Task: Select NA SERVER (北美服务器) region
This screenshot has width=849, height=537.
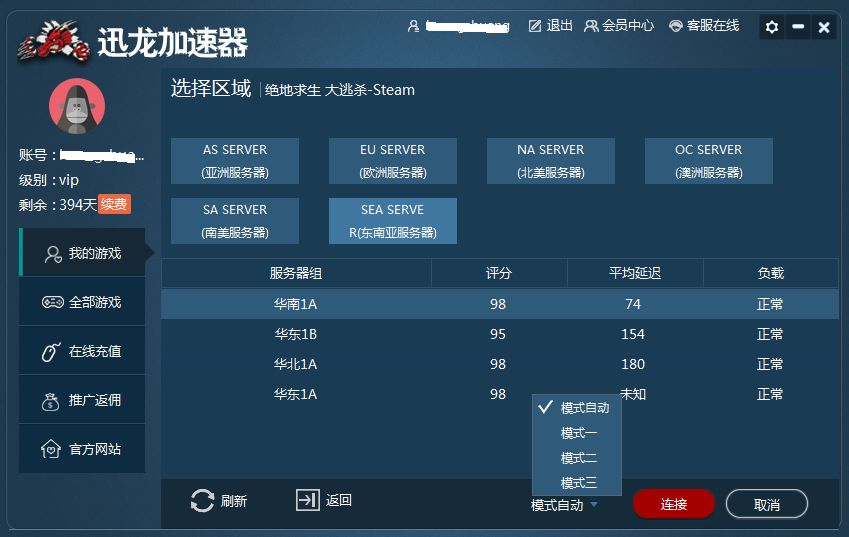Action: coord(551,161)
